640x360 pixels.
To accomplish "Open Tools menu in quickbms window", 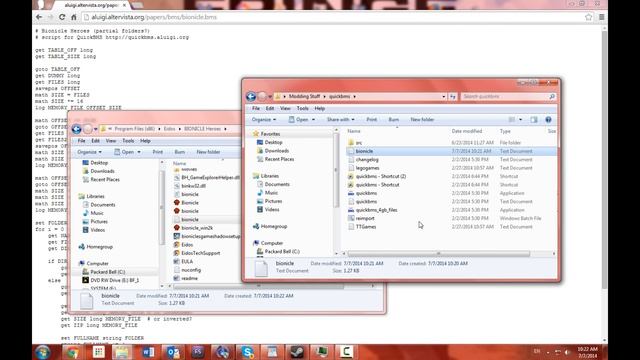I will (x=302, y=108).
